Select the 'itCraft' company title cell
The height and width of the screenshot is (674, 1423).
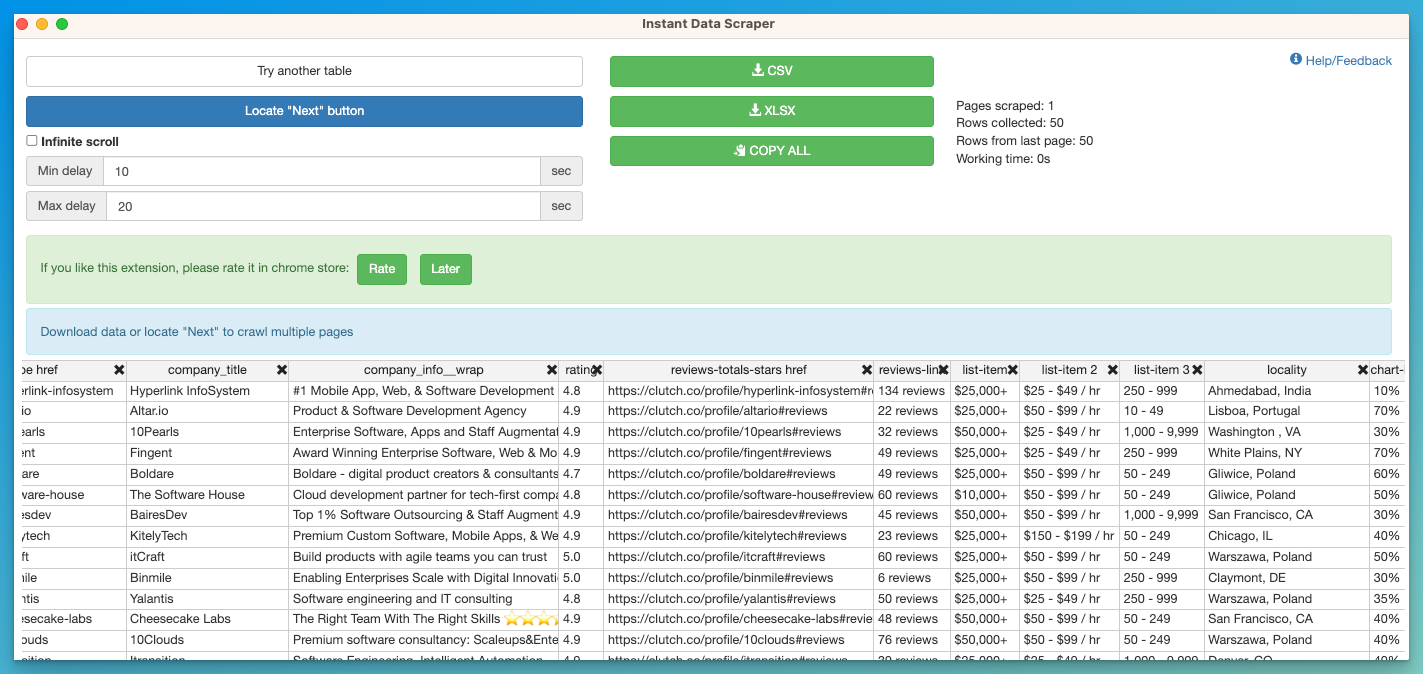[x=207, y=557]
